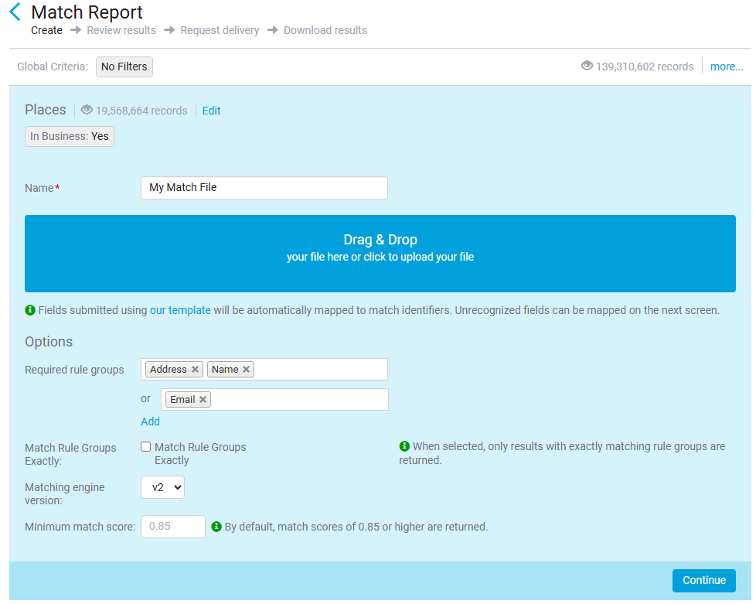Click the info icon next to exact matching note
This screenshot has height=604, width=756.
[x=404, y=446]
